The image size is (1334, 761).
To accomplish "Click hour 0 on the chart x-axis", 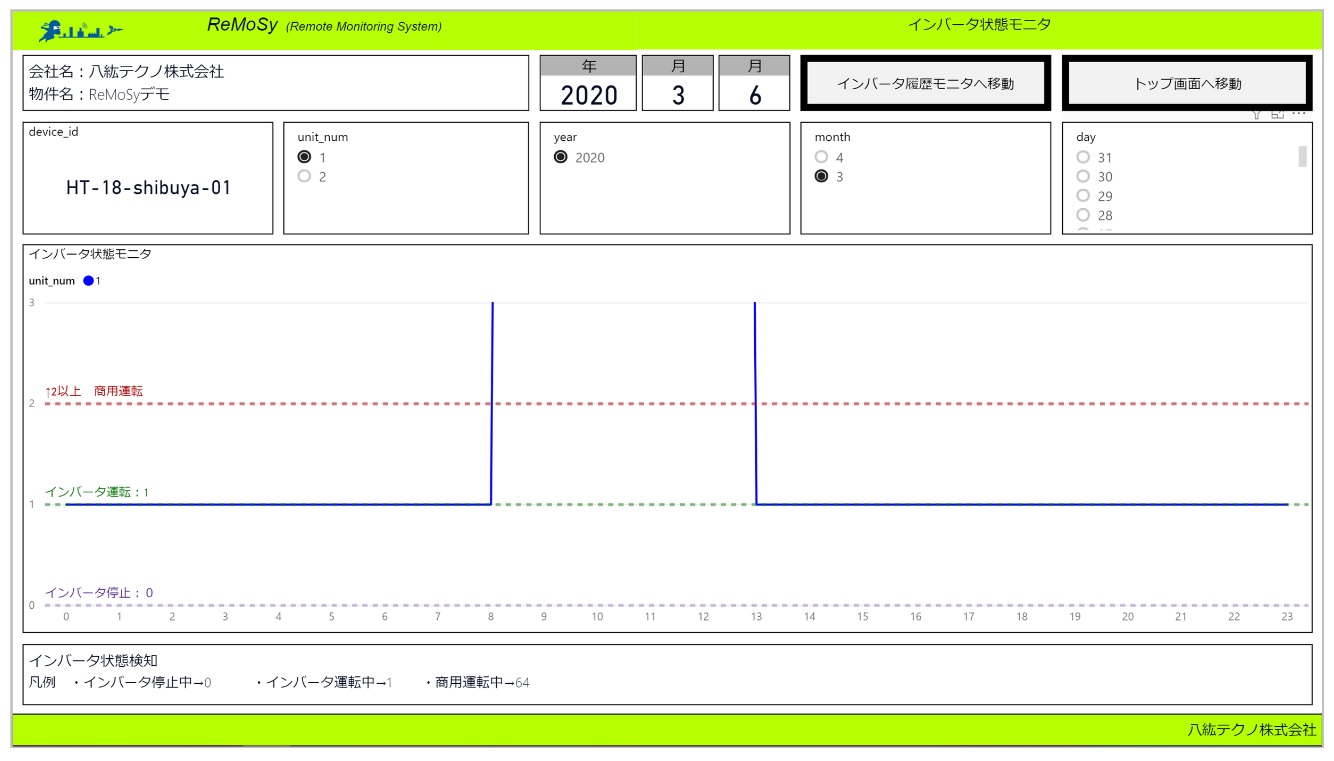I will [x=66, y=617].
